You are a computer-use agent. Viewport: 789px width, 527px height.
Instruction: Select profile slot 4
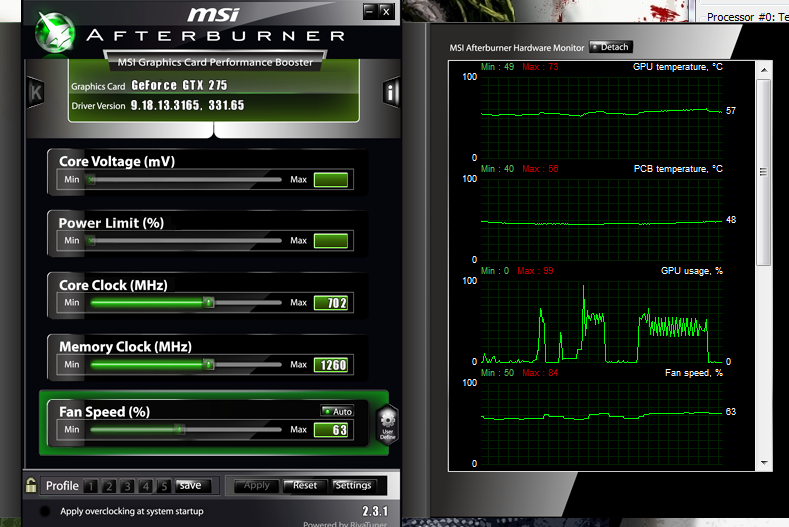pyautogui.click(x=145, y=486)
